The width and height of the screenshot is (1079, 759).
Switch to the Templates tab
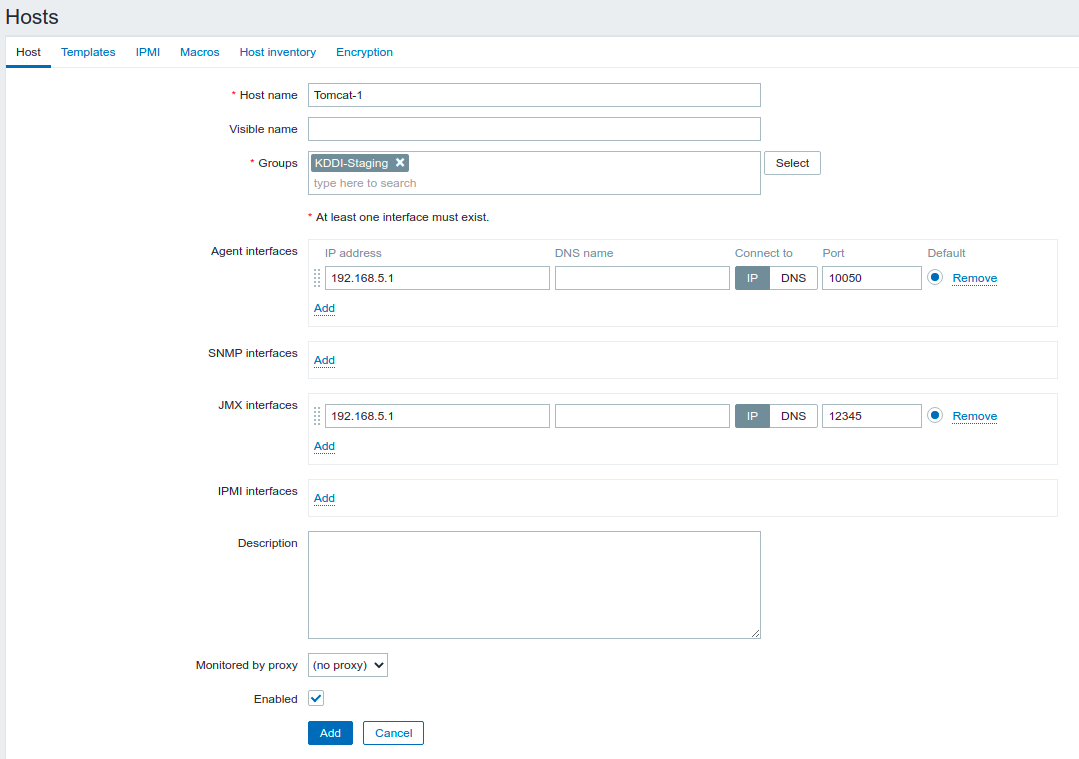coord(88,52)
